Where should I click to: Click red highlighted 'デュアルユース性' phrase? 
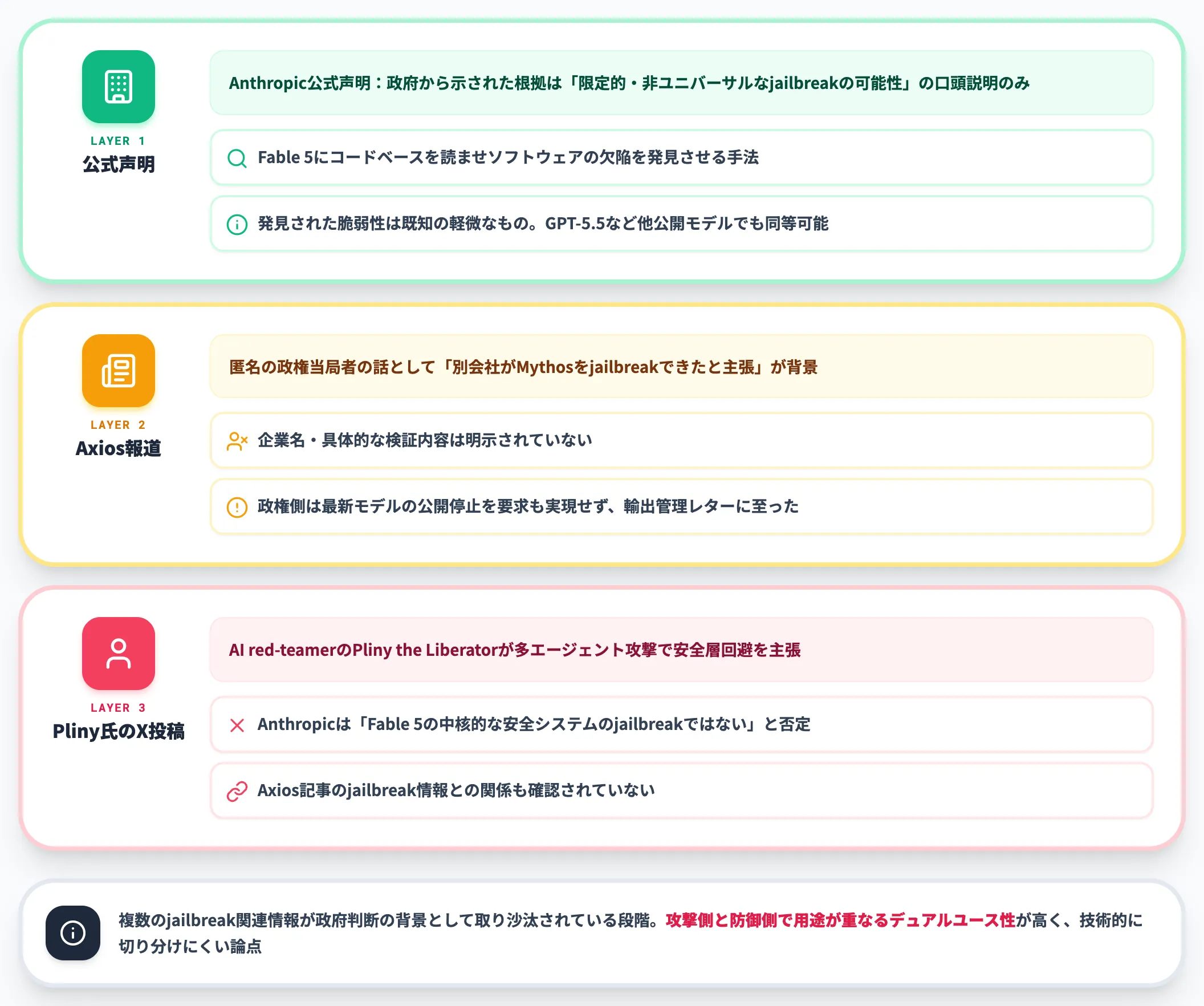coord(952,920)
